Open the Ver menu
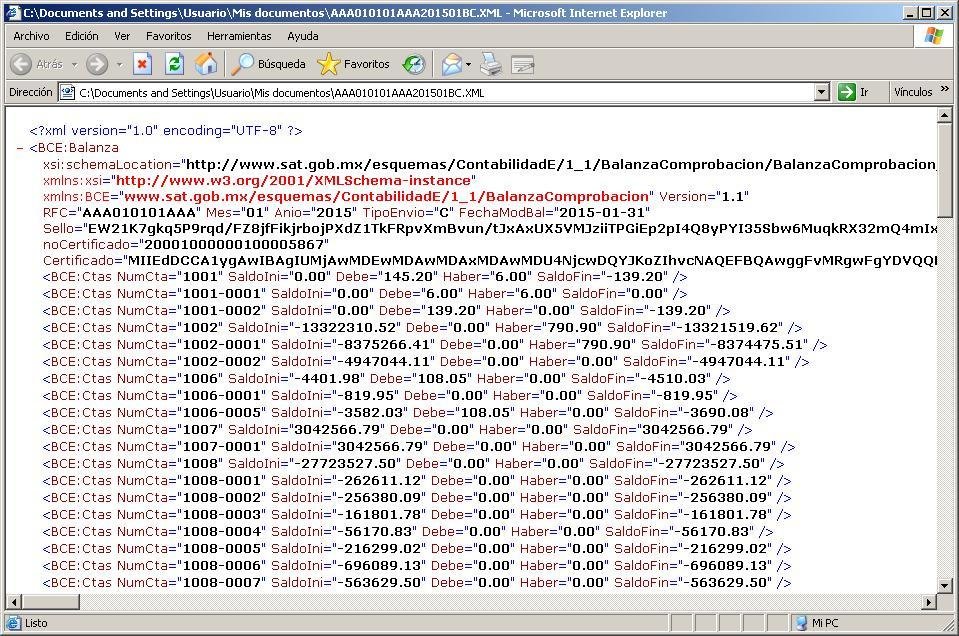 pos(122,36)
